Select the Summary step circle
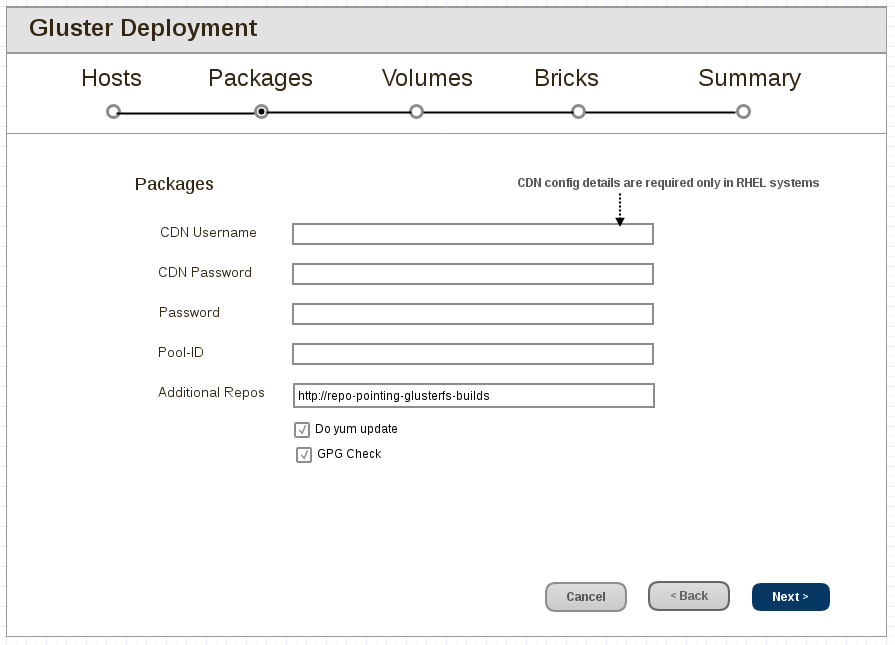 [x=744, y=112]
